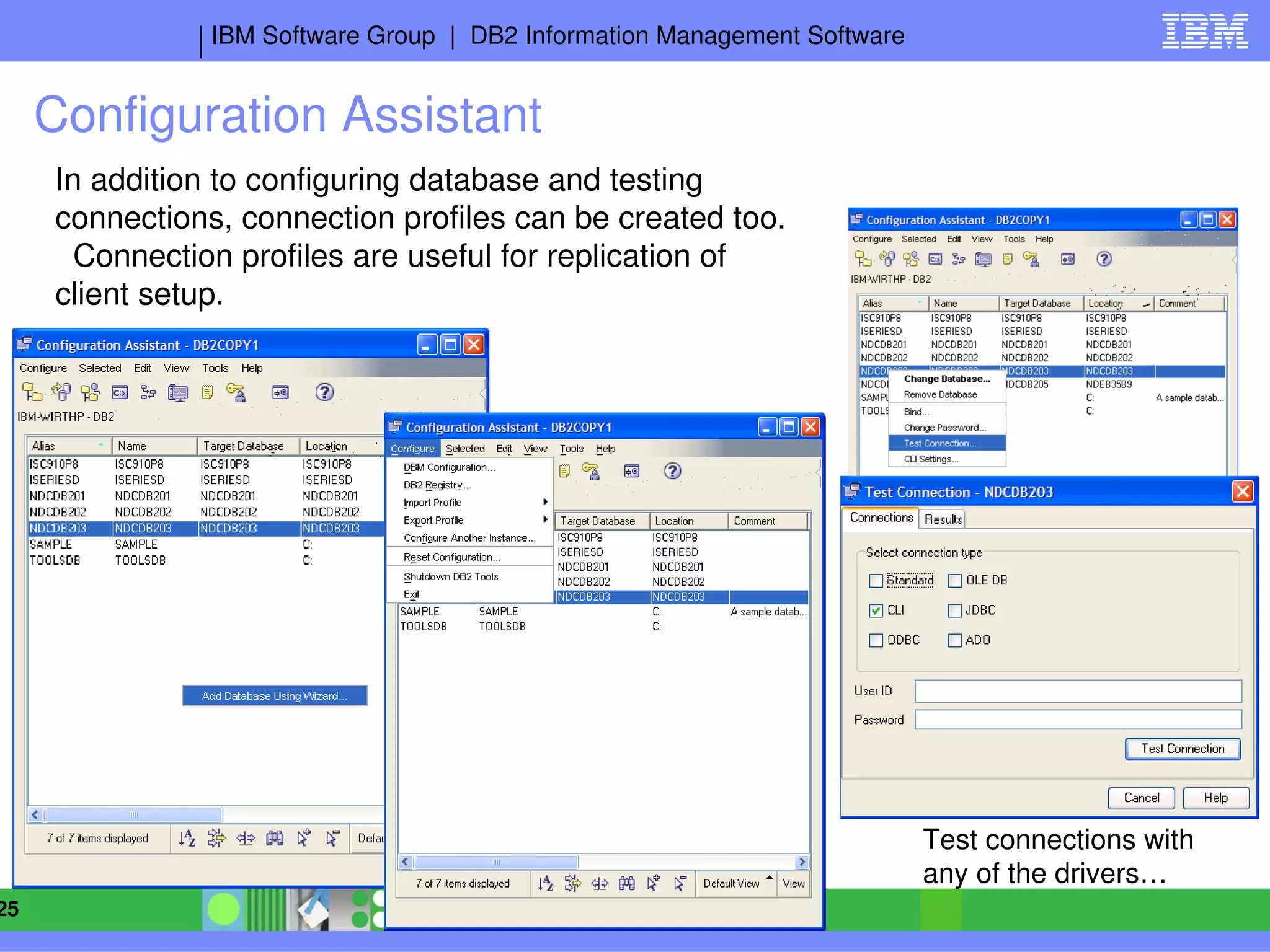This screenshot has width=1270, height=952.
Task: Enable the ADO checkbox
Action: [955, 640]
